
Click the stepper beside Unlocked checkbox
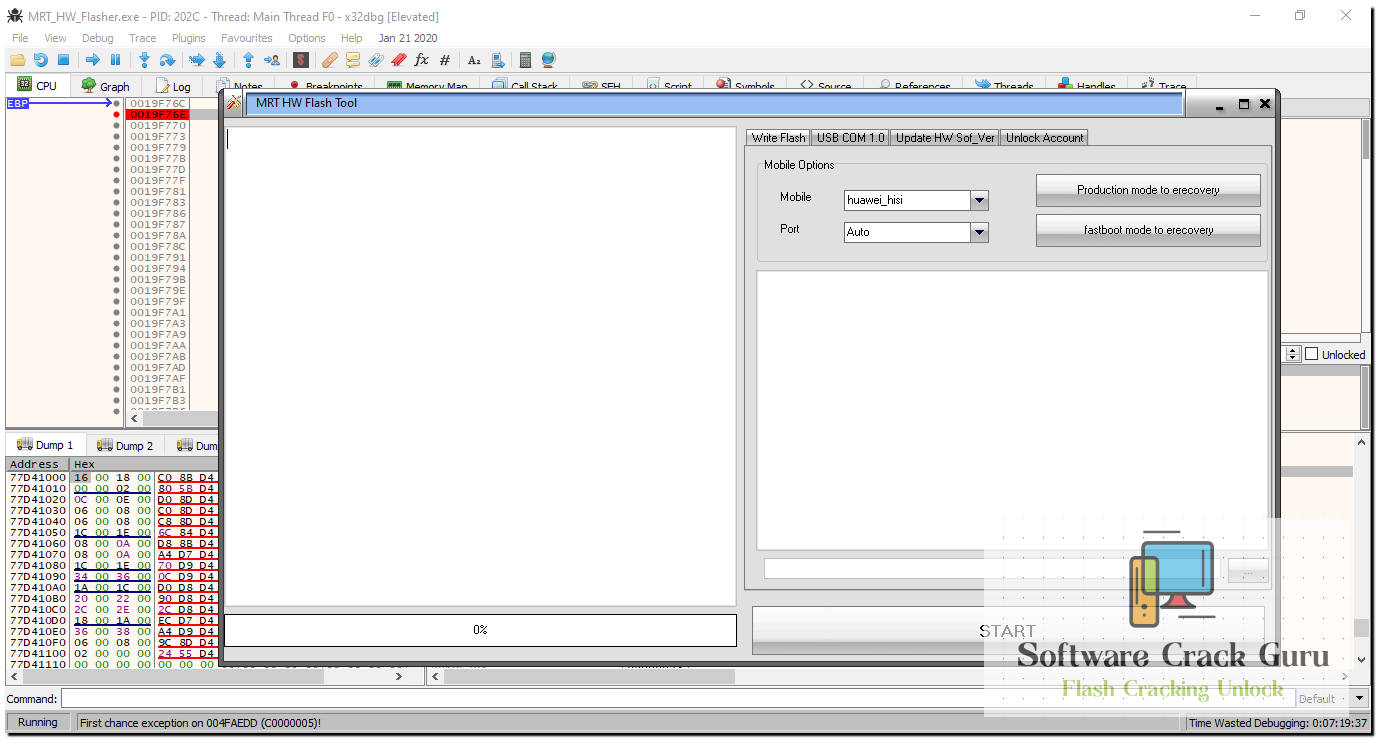pyautogui.click(x=1291, y=354)
